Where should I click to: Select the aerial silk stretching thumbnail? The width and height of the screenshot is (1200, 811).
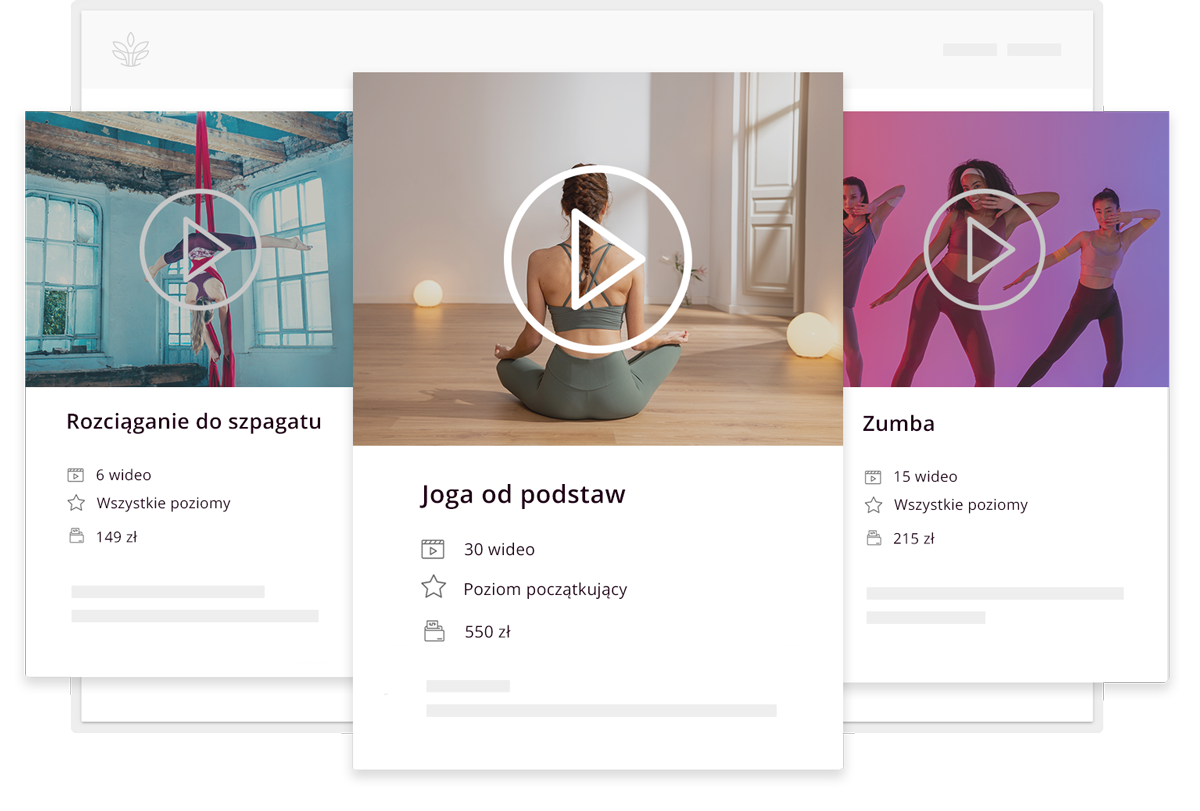[189, 249]
